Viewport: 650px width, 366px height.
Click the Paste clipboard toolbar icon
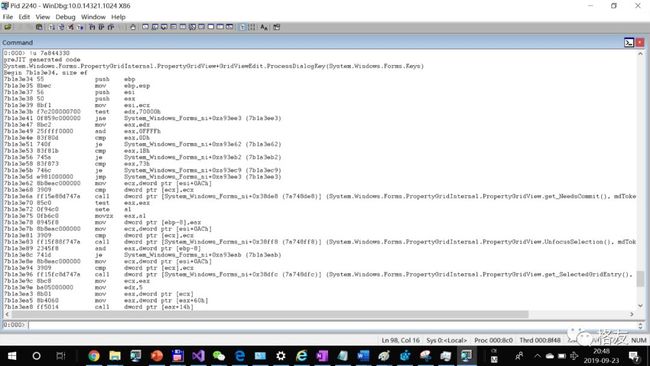39,27
